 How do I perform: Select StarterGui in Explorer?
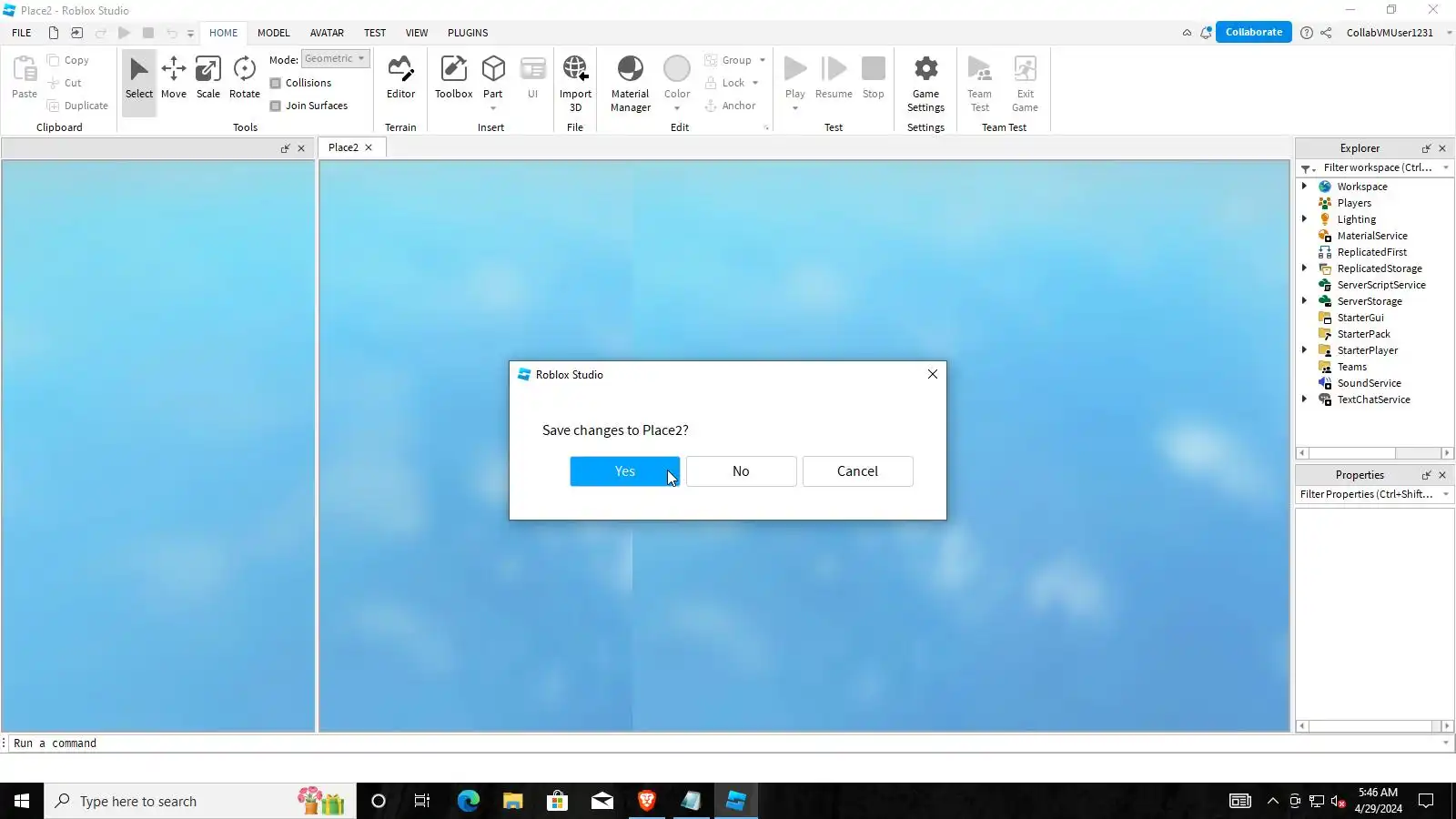coord(1360,318)
